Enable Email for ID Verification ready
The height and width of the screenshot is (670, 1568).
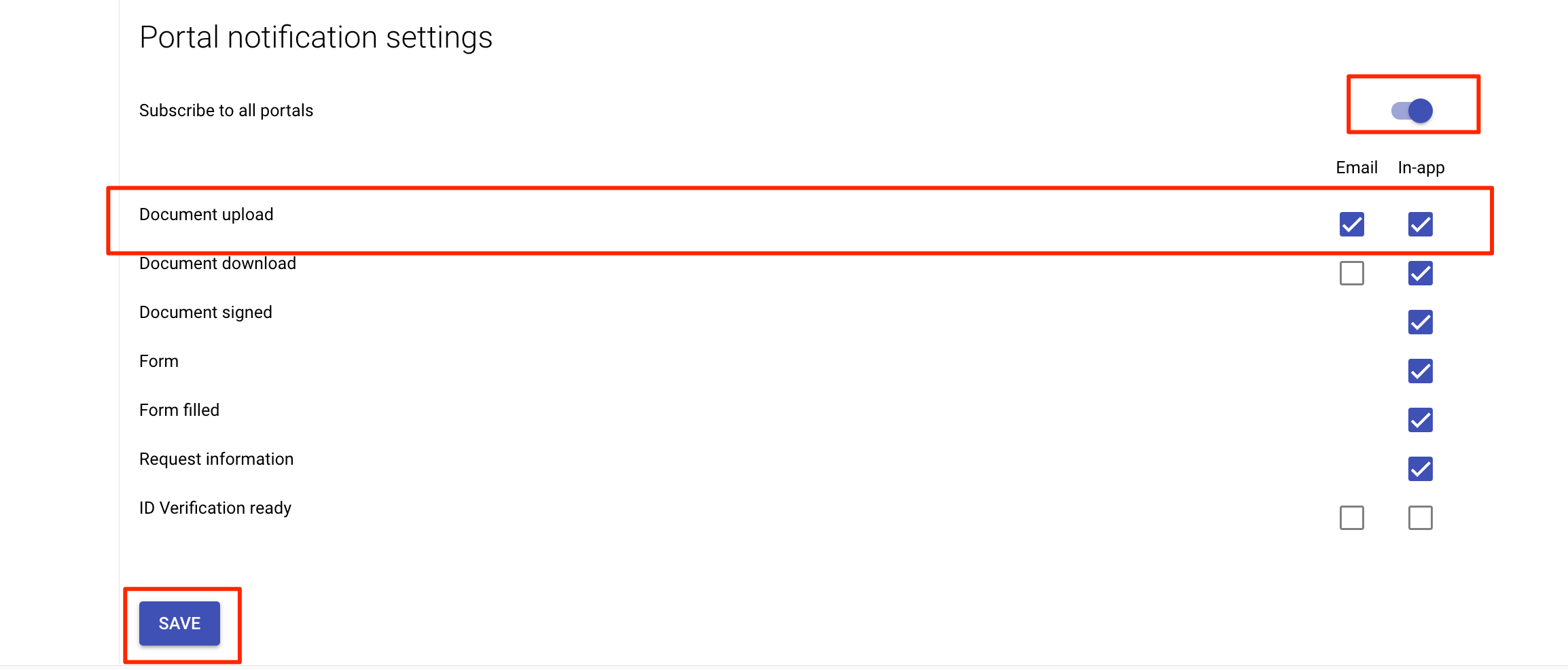point(1351,518)
